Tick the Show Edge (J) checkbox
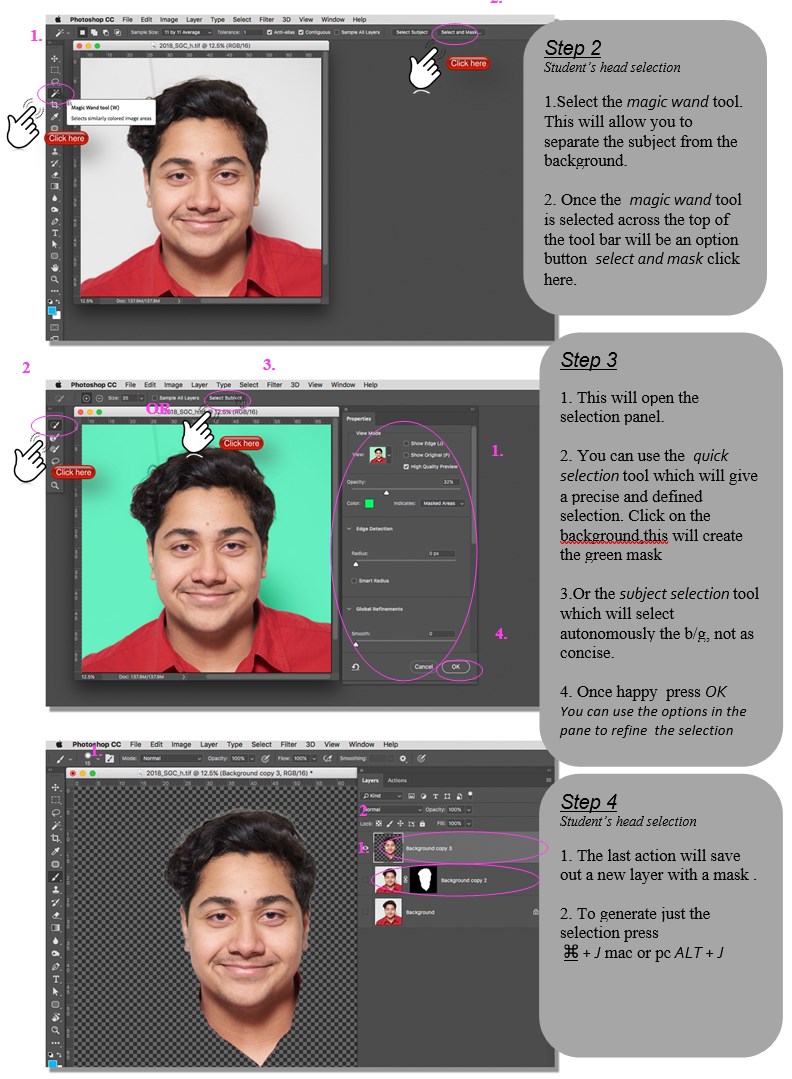 pos(405,442)
